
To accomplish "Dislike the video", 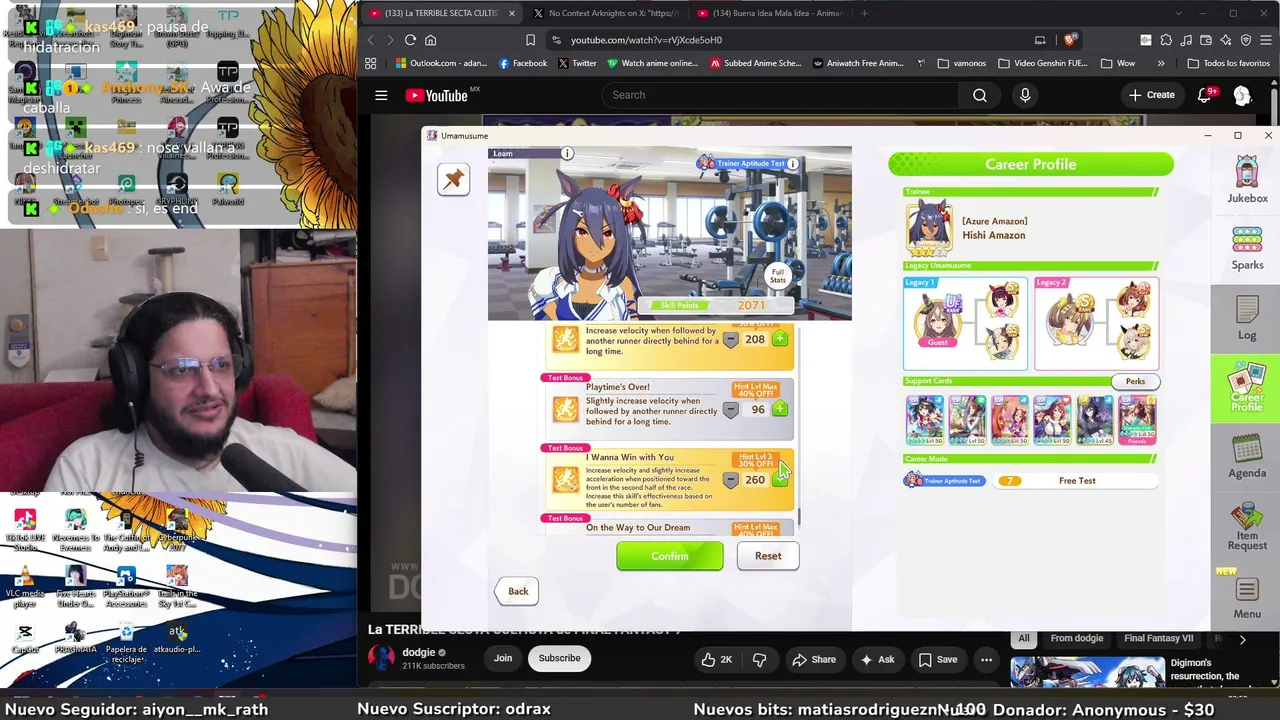I will 759,659.
